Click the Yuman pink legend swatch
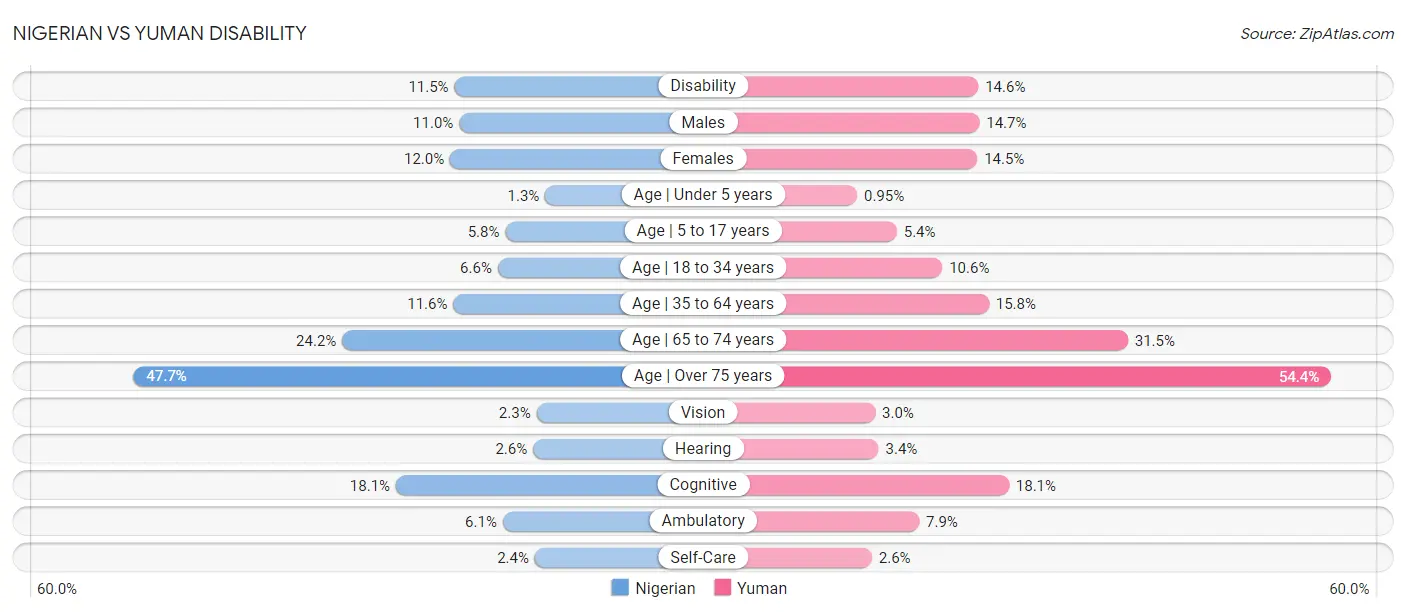The image size is (1406, 612). [x=722, y=588]
